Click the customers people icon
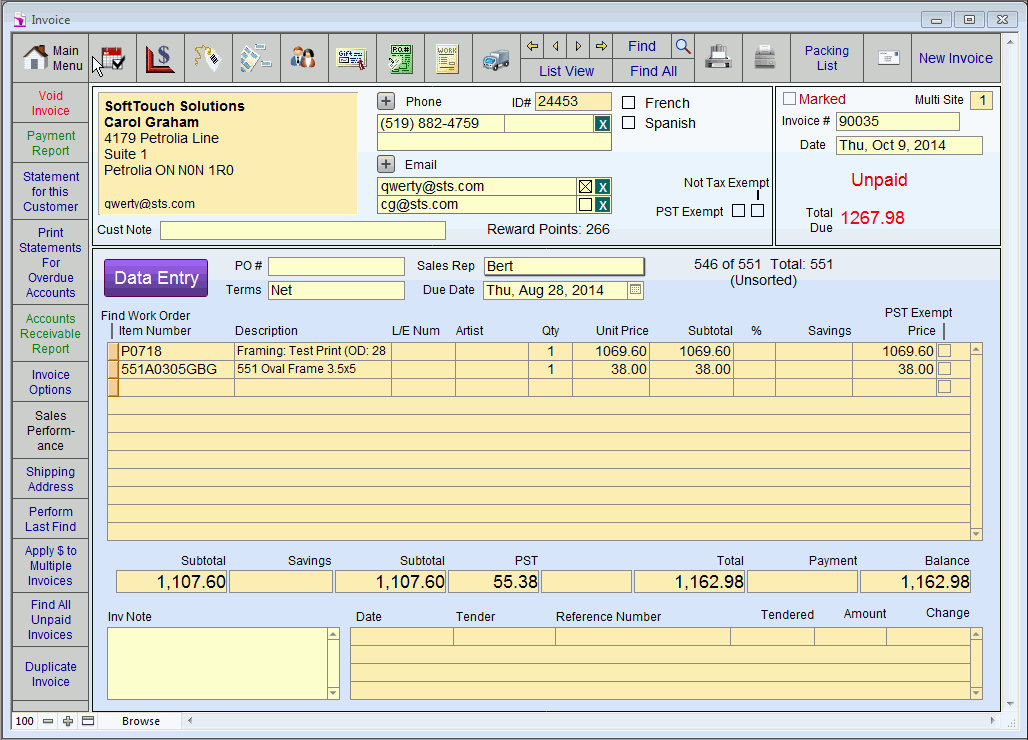This screenshot has width=1028, height=740. coord(304,58)
